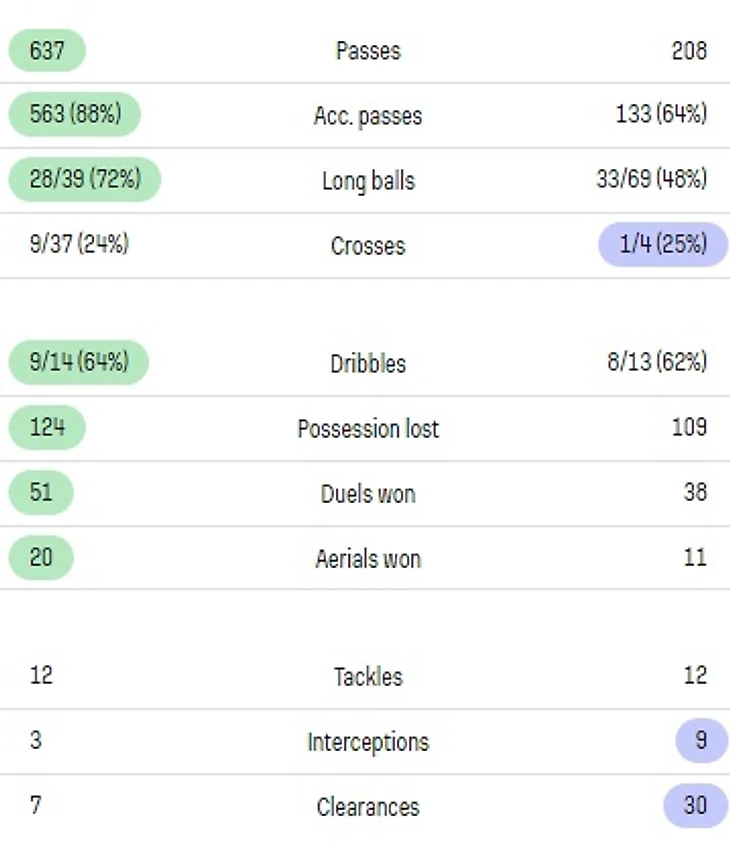
Task: Select the 28/39 (72%) long balls value
Action: click(x=85, y=180)
